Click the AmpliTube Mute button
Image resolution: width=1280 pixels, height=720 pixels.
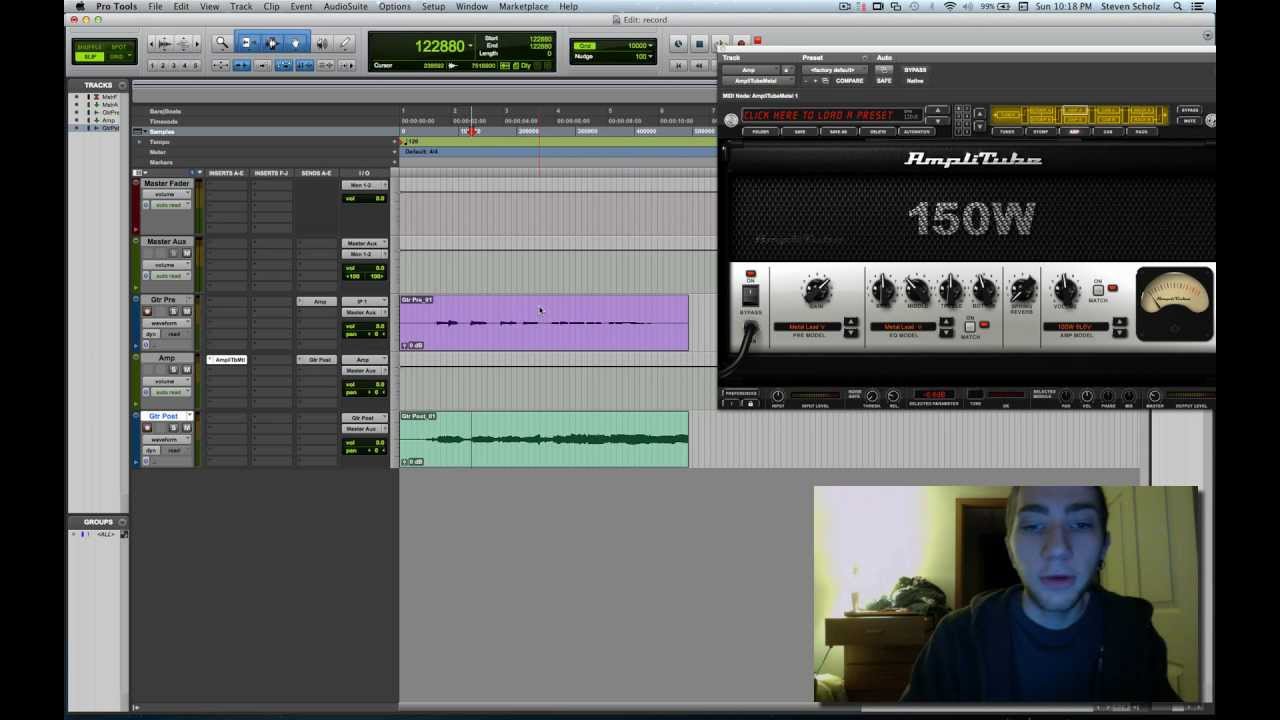(x=1189, y=121)
